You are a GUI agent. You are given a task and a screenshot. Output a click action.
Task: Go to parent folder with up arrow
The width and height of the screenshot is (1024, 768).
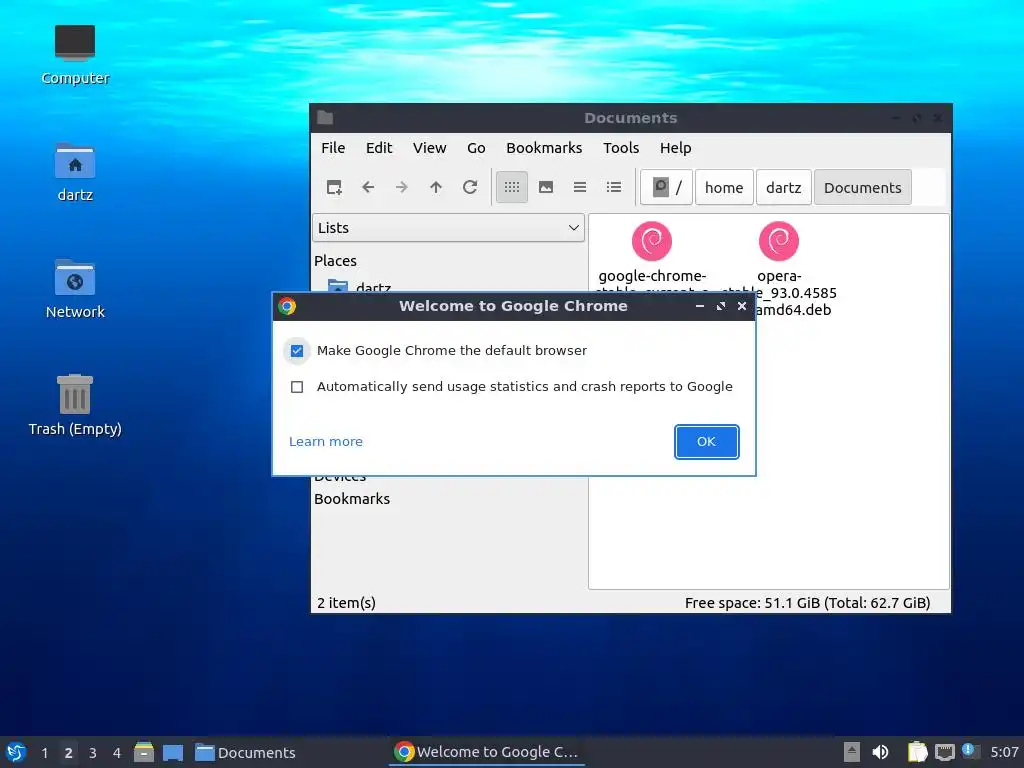[x=436, y=187]
